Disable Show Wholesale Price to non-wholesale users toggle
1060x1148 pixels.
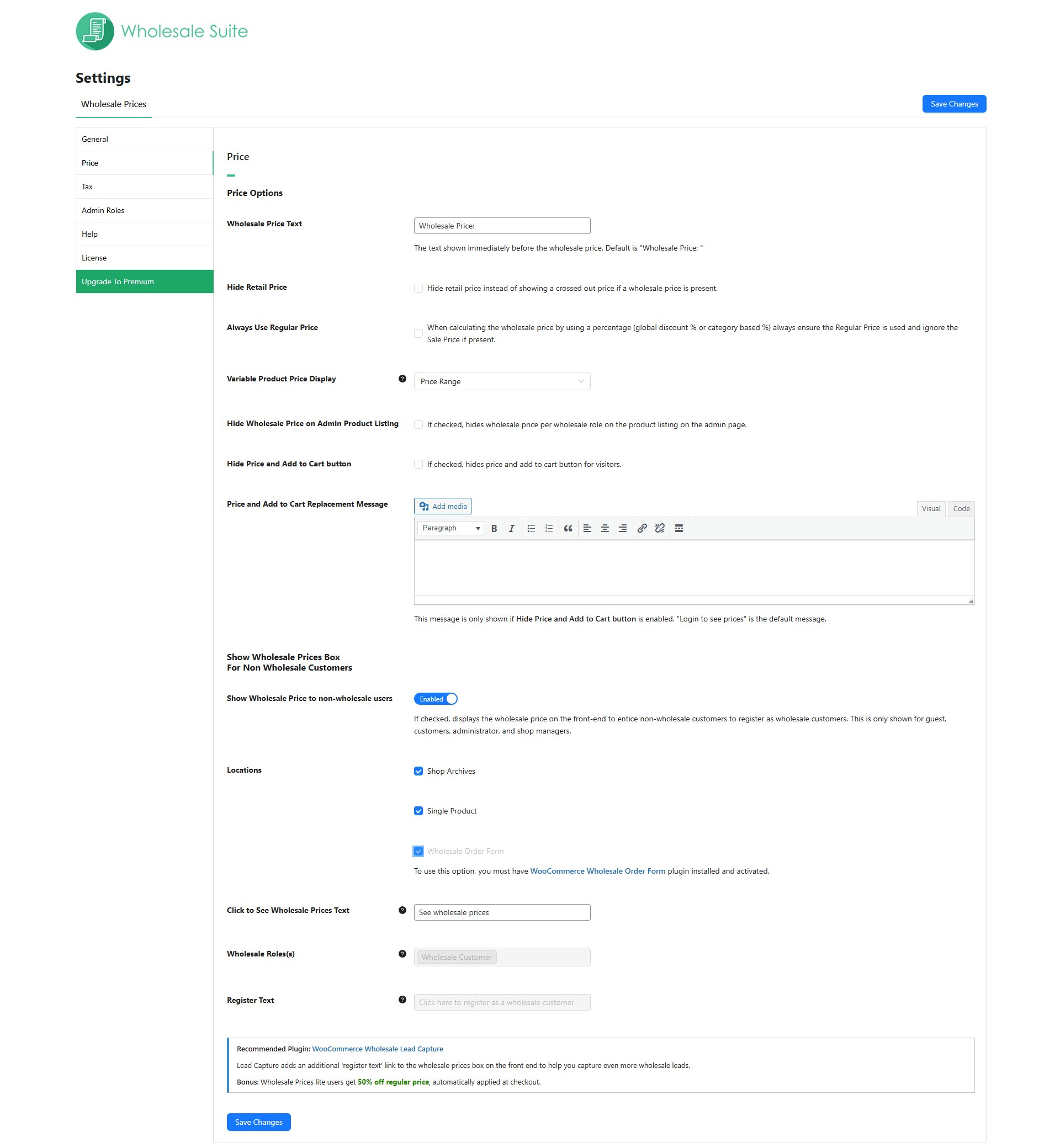436,698
